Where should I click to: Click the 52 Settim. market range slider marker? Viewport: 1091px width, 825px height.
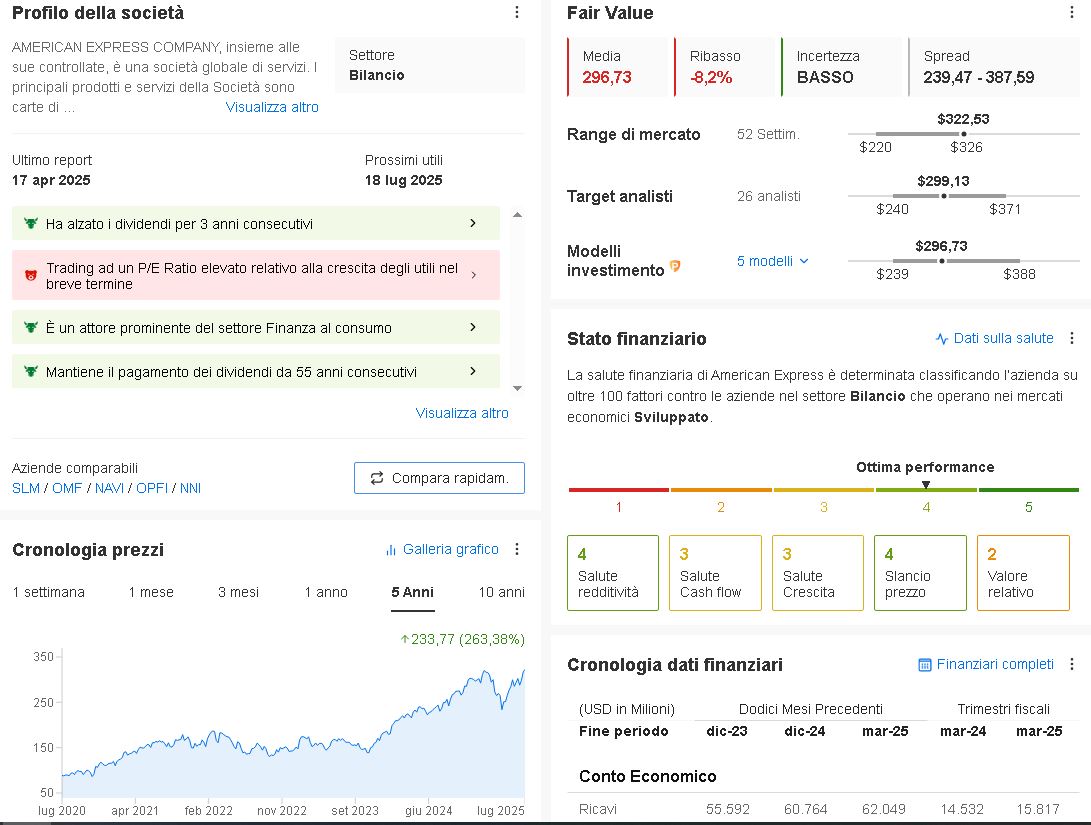click(964, 134)
